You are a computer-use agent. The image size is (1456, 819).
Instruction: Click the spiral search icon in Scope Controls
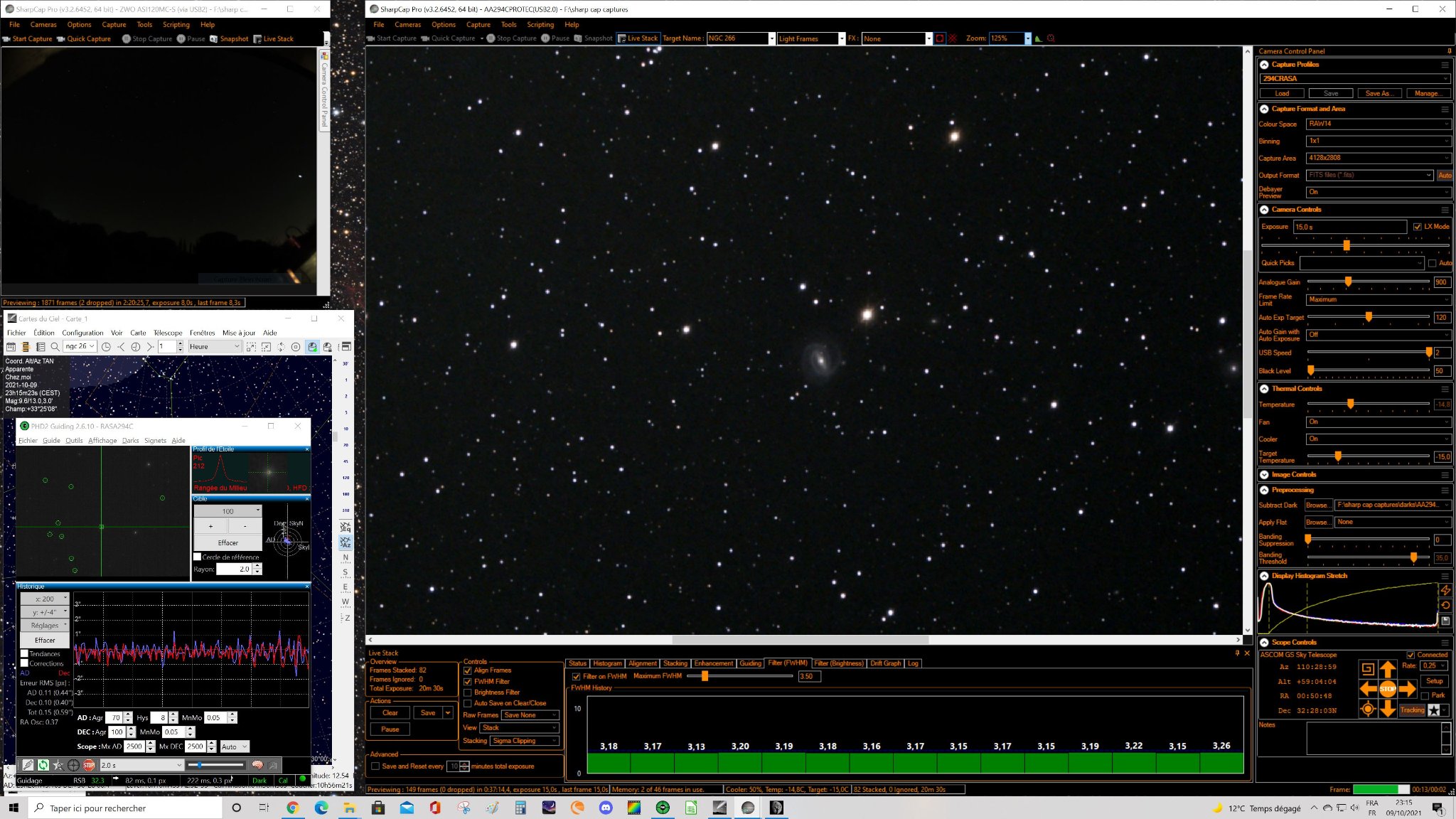click(1368, 669)
